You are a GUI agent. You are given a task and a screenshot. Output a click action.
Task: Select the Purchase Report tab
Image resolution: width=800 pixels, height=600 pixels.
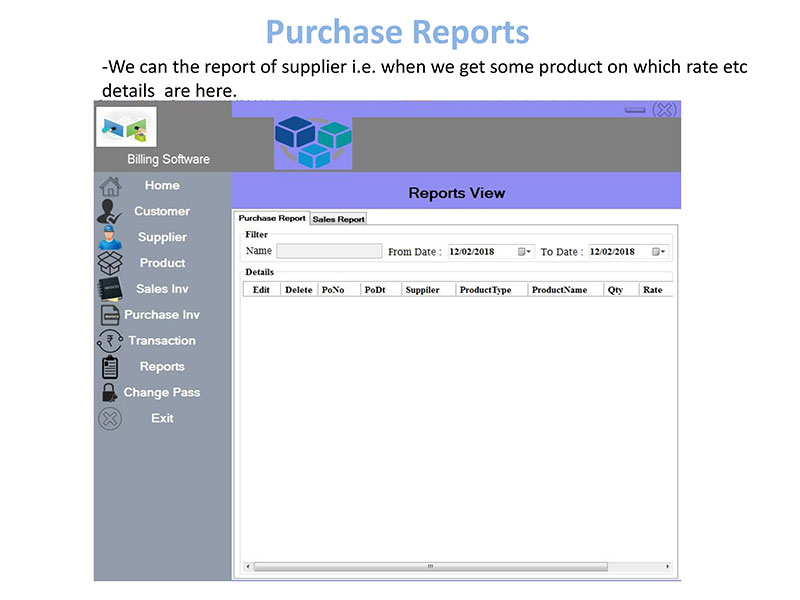click(x=271, y=218)
